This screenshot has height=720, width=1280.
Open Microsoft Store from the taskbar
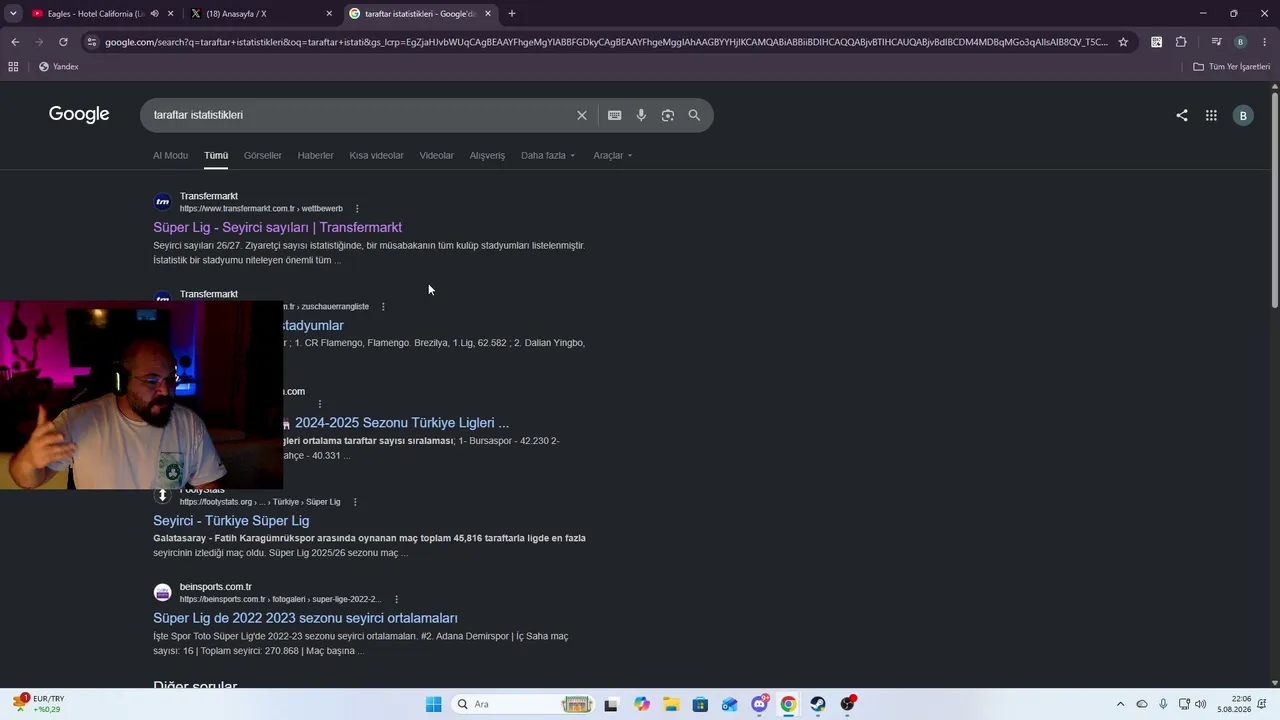click(700, 704)
